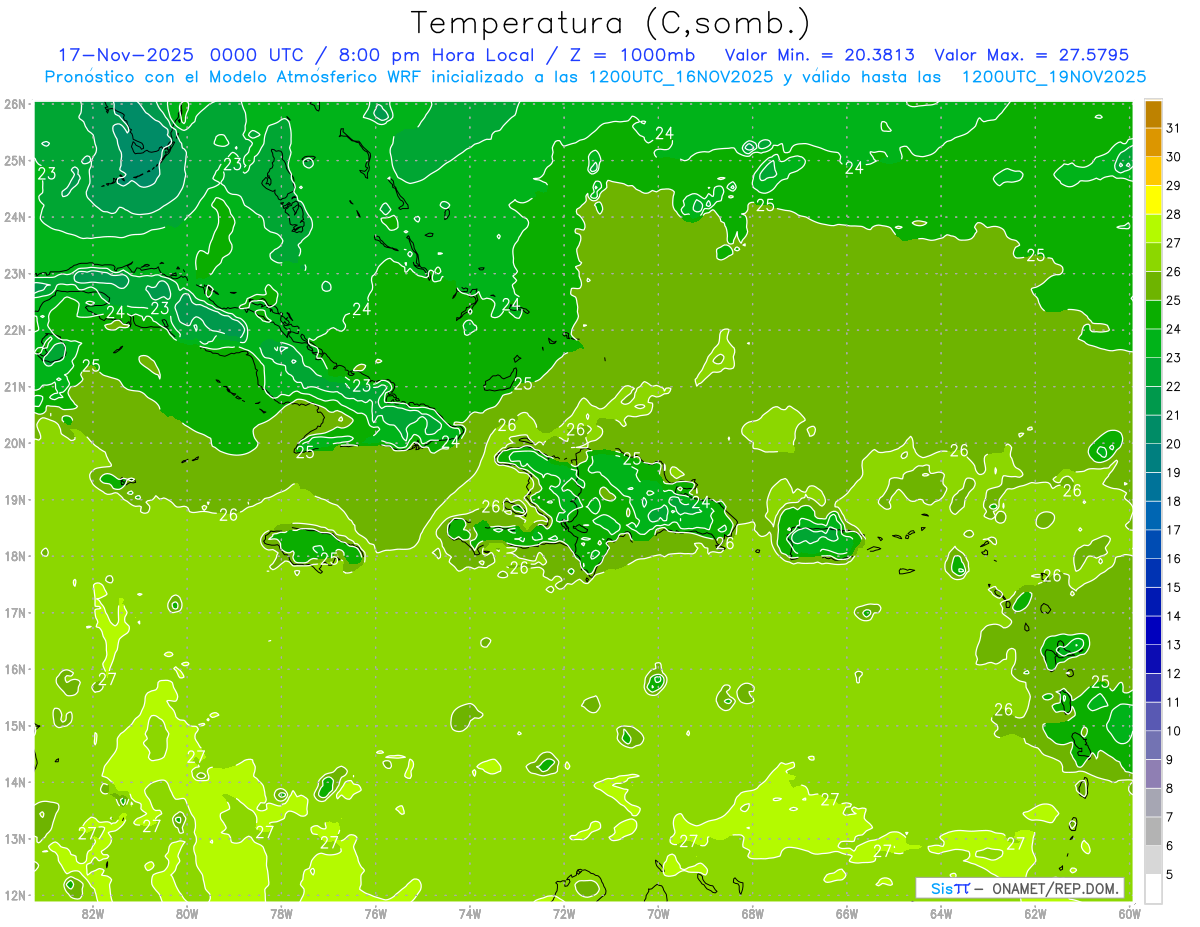Click the dark orange swatch above 31
Image resolution: width=1200 pixels, height=927 pixels.
click(1153, 113)
